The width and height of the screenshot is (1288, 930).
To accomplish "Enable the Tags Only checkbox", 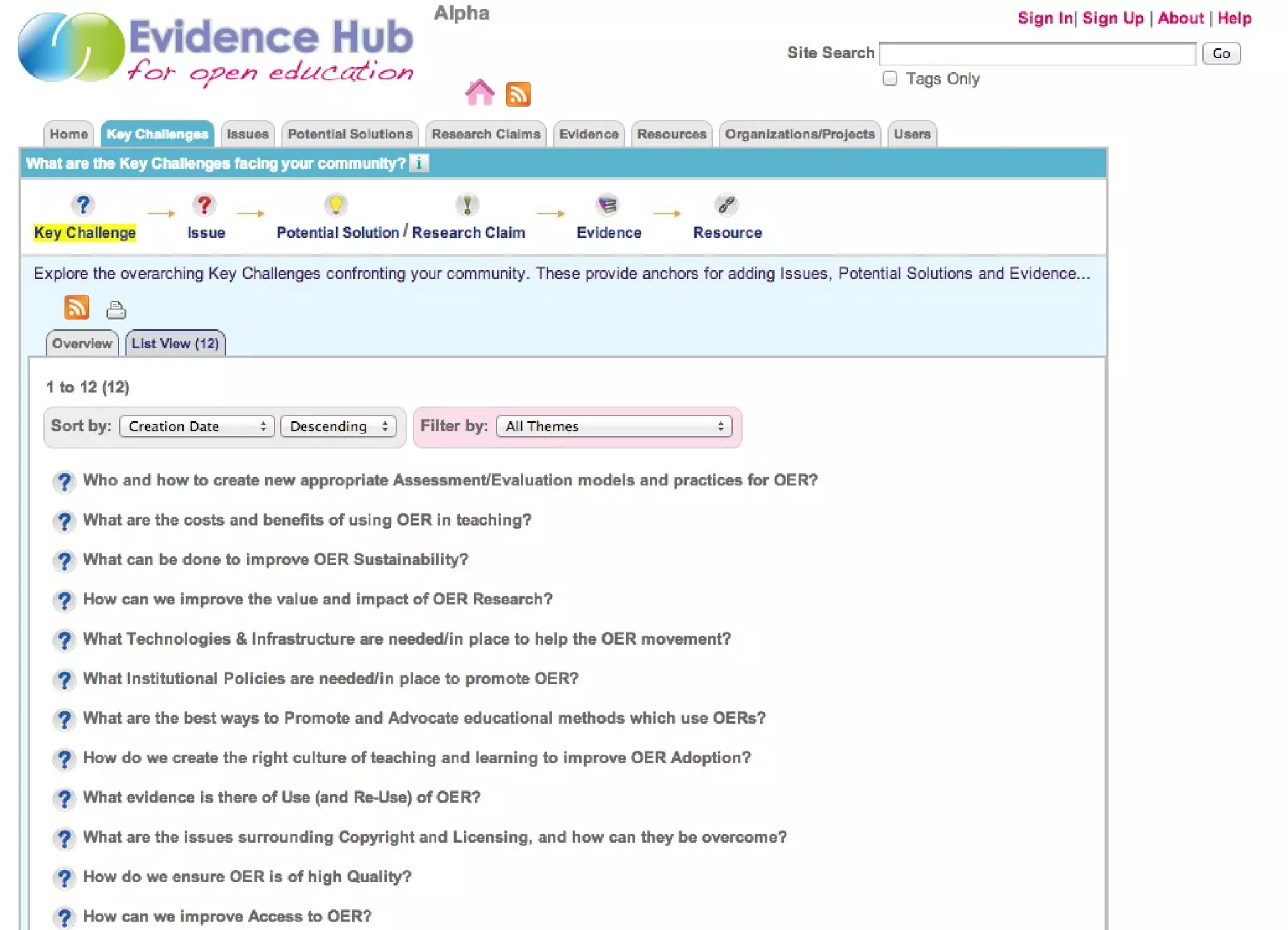I will (889, 79).
